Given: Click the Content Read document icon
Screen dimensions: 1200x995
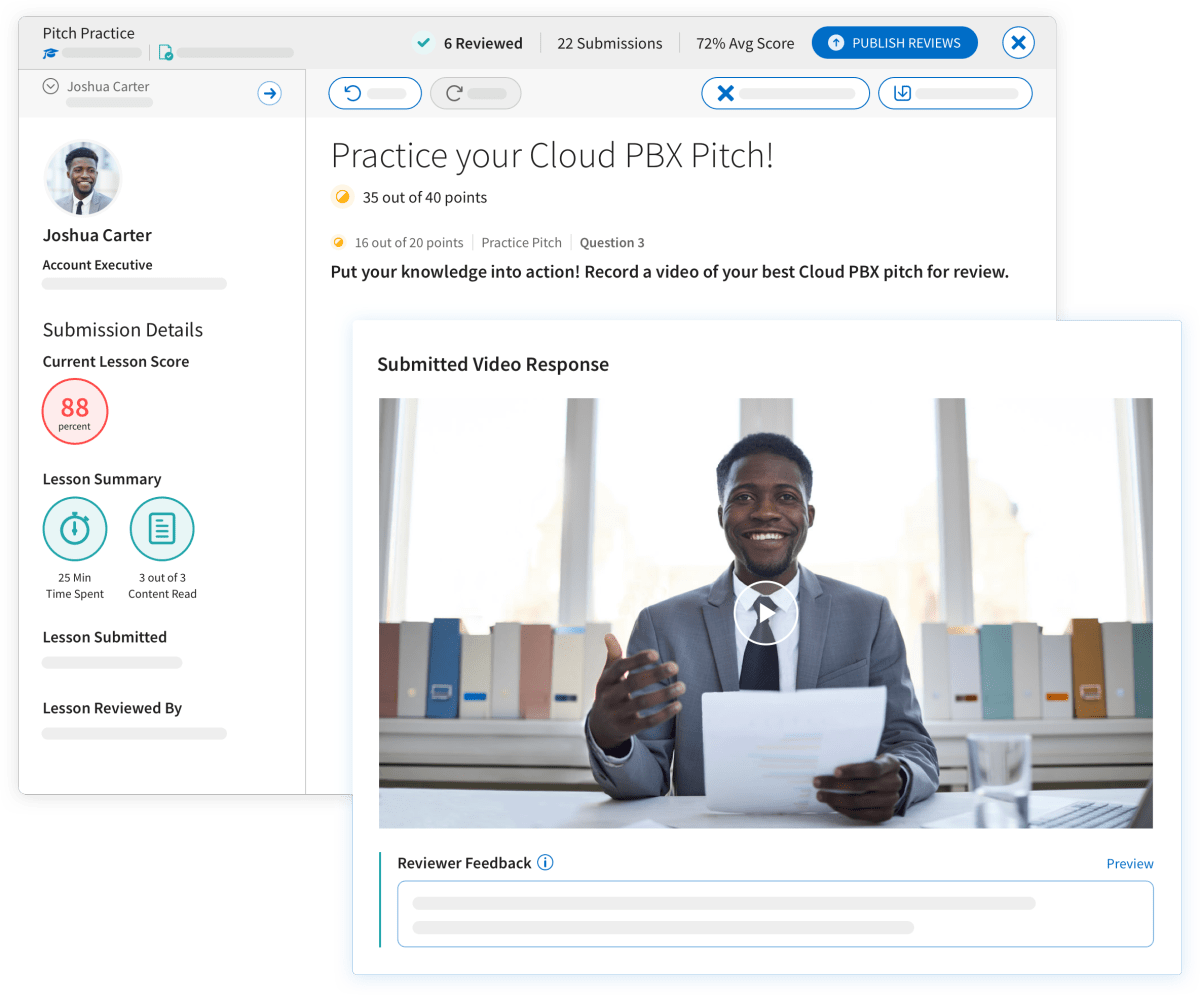Looking at the screenshot, I should click(161, 528).
